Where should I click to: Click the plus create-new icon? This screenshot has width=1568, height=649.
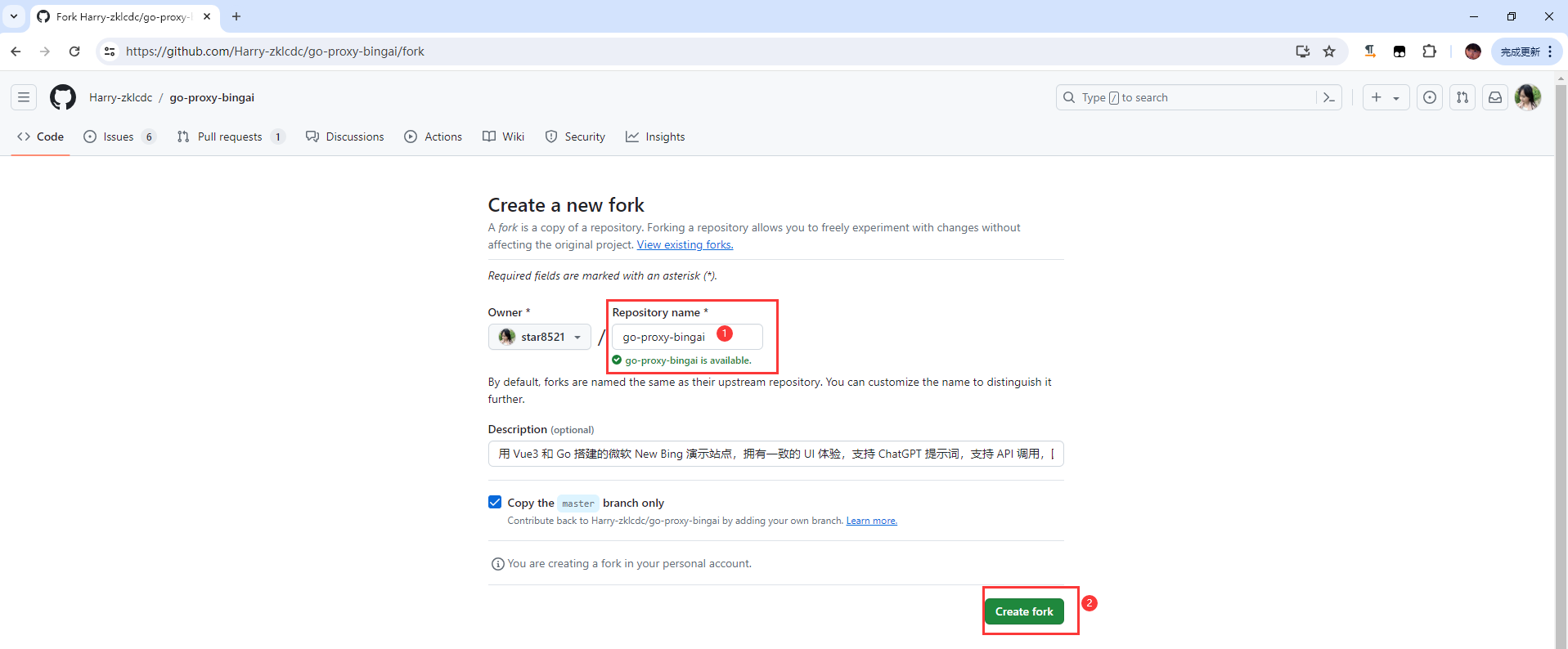pyautogui.click(x=1377, y=97)
